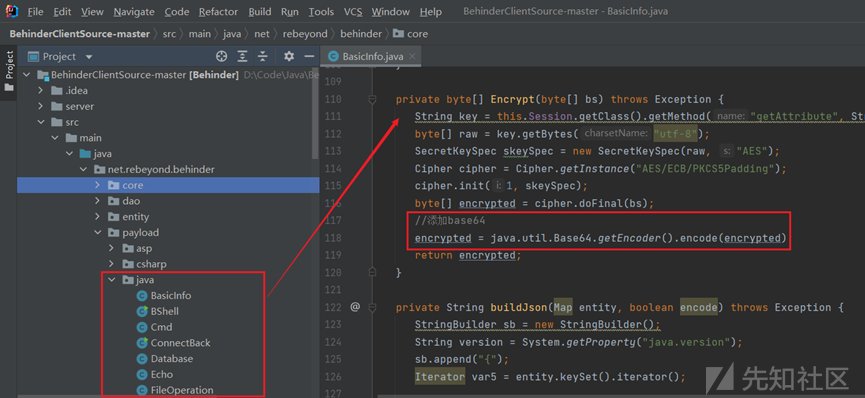Viewport: 865px width, 398px height.
Task: Switch to the BasicInfo.java editor tab
Action: (x=372, y=56)
